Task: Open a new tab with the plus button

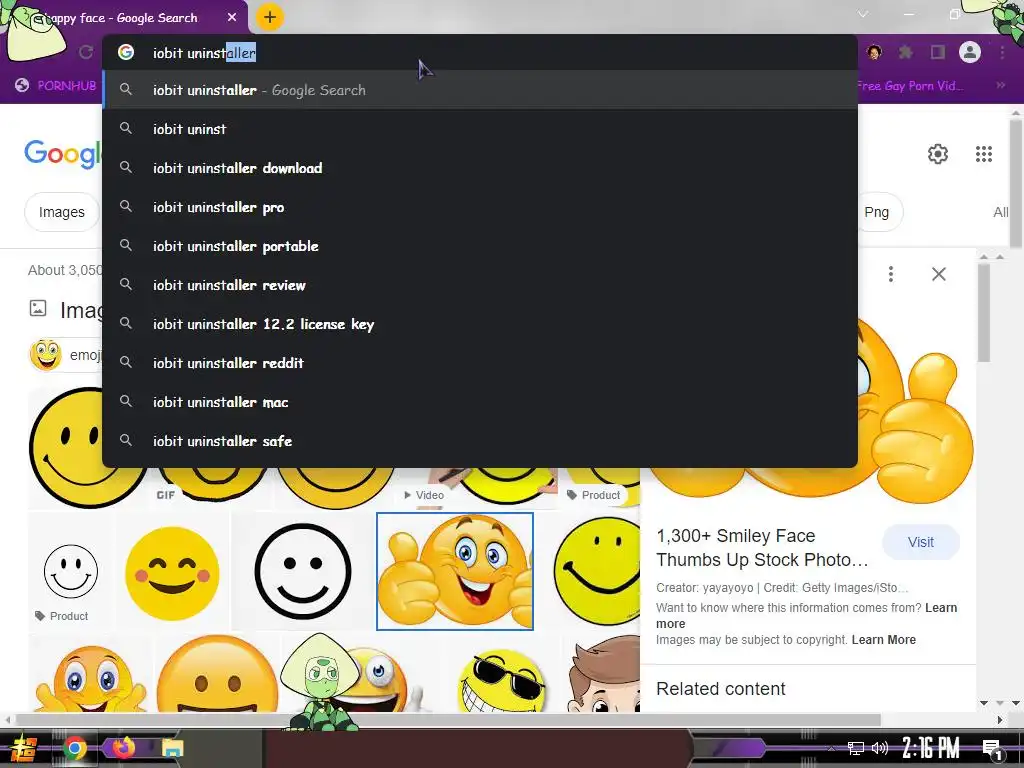Action: 270,18
